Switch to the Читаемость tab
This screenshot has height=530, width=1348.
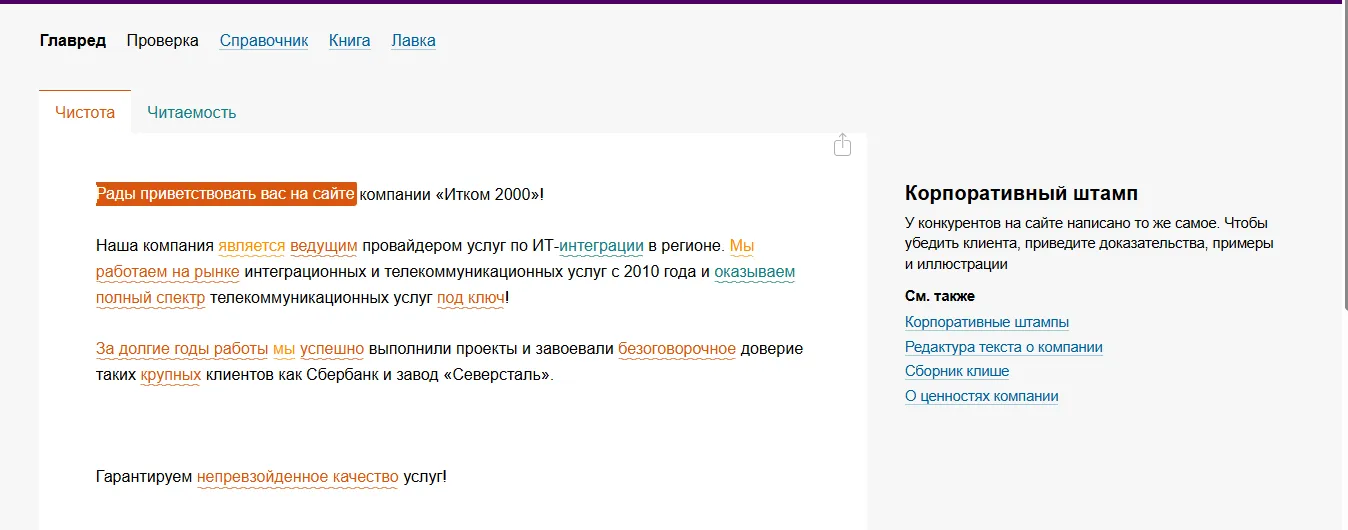192,112
